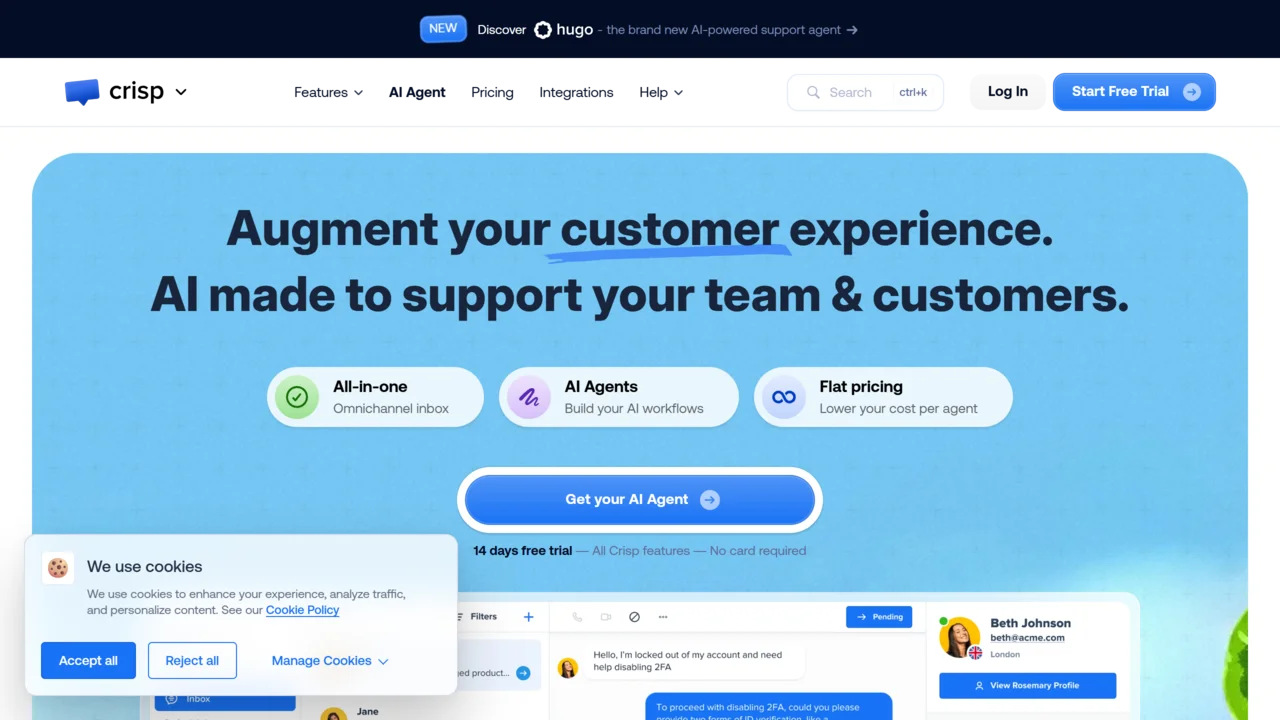Click the beth@acme.com email link
Viewport: 1280px width, 720px height.
[1027, 638]
